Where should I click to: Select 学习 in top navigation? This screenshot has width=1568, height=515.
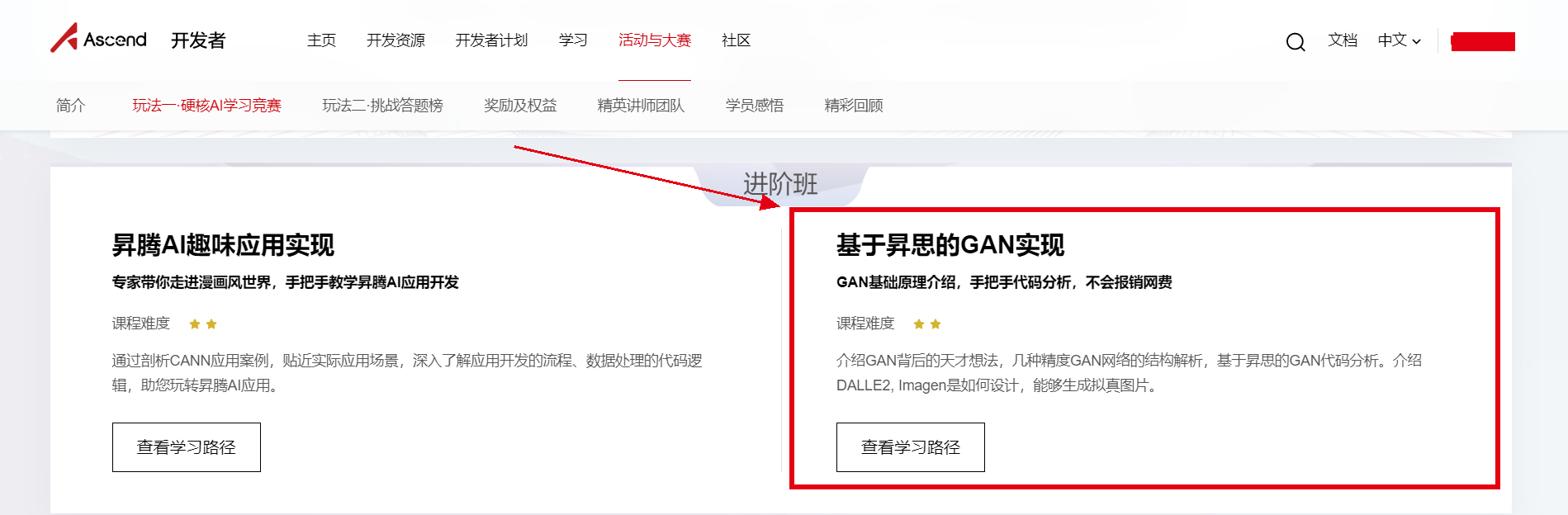pyautogui.click(x=573, y=40)
